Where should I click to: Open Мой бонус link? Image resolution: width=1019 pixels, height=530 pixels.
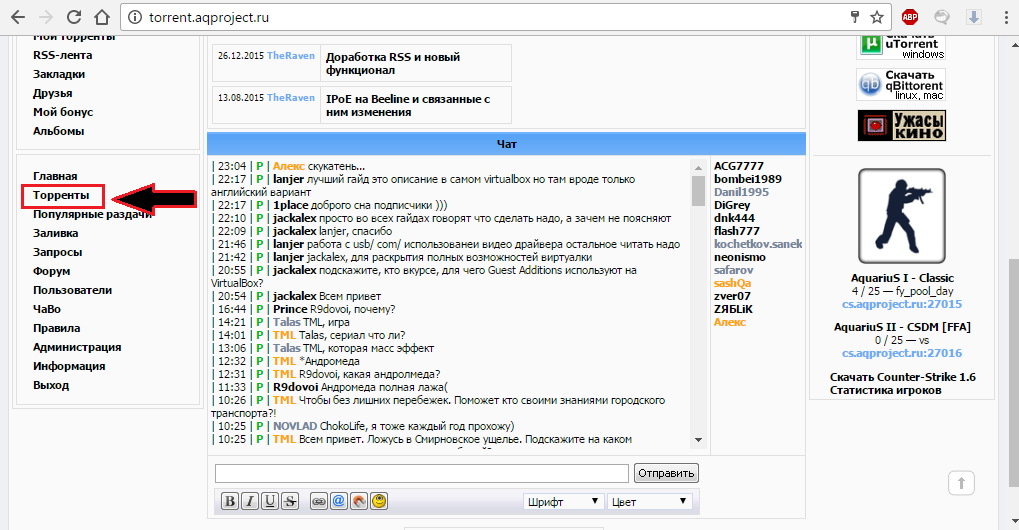point(63,112)
